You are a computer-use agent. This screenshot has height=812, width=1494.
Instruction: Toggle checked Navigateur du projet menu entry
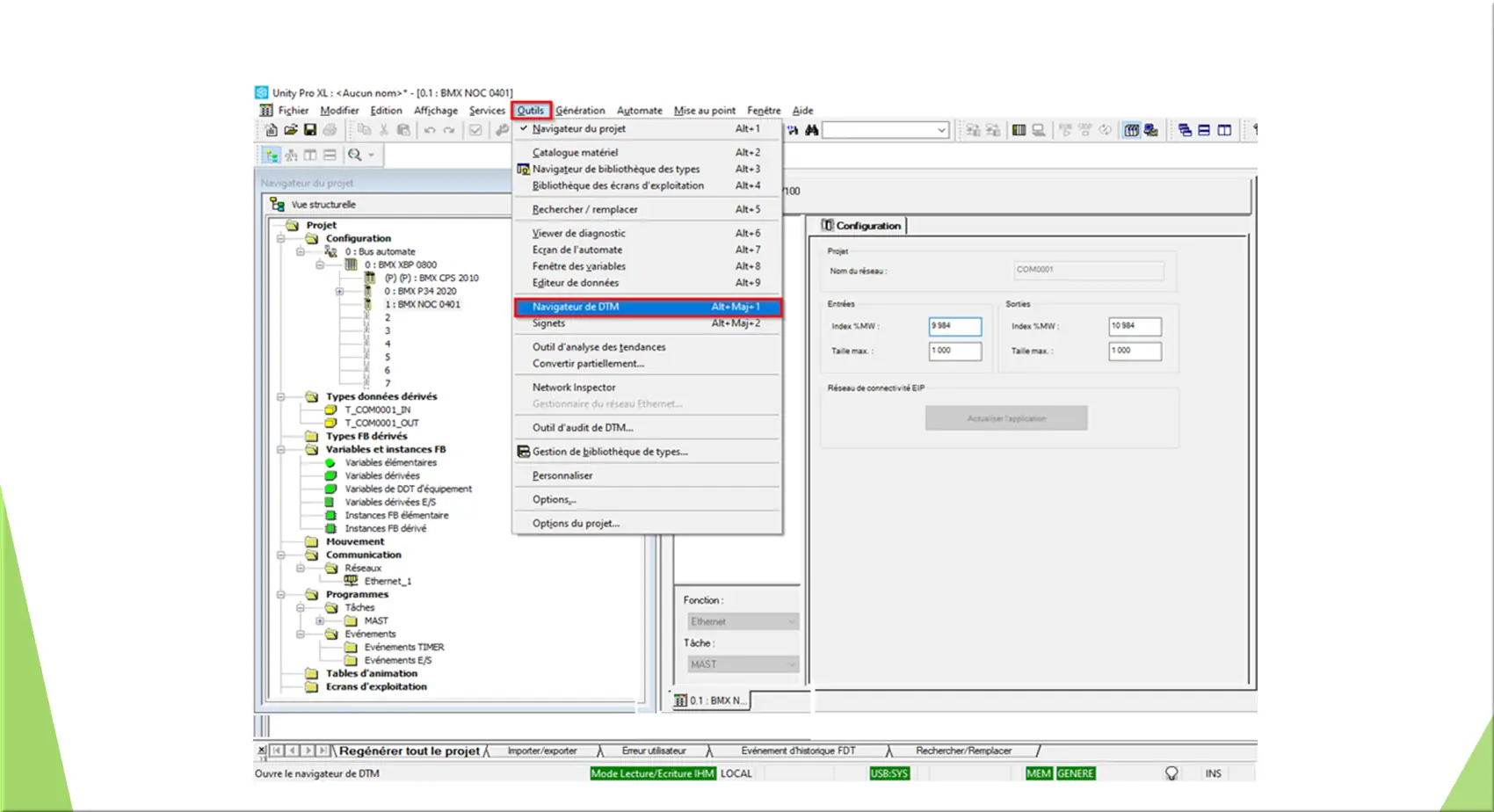click(647, 128)
